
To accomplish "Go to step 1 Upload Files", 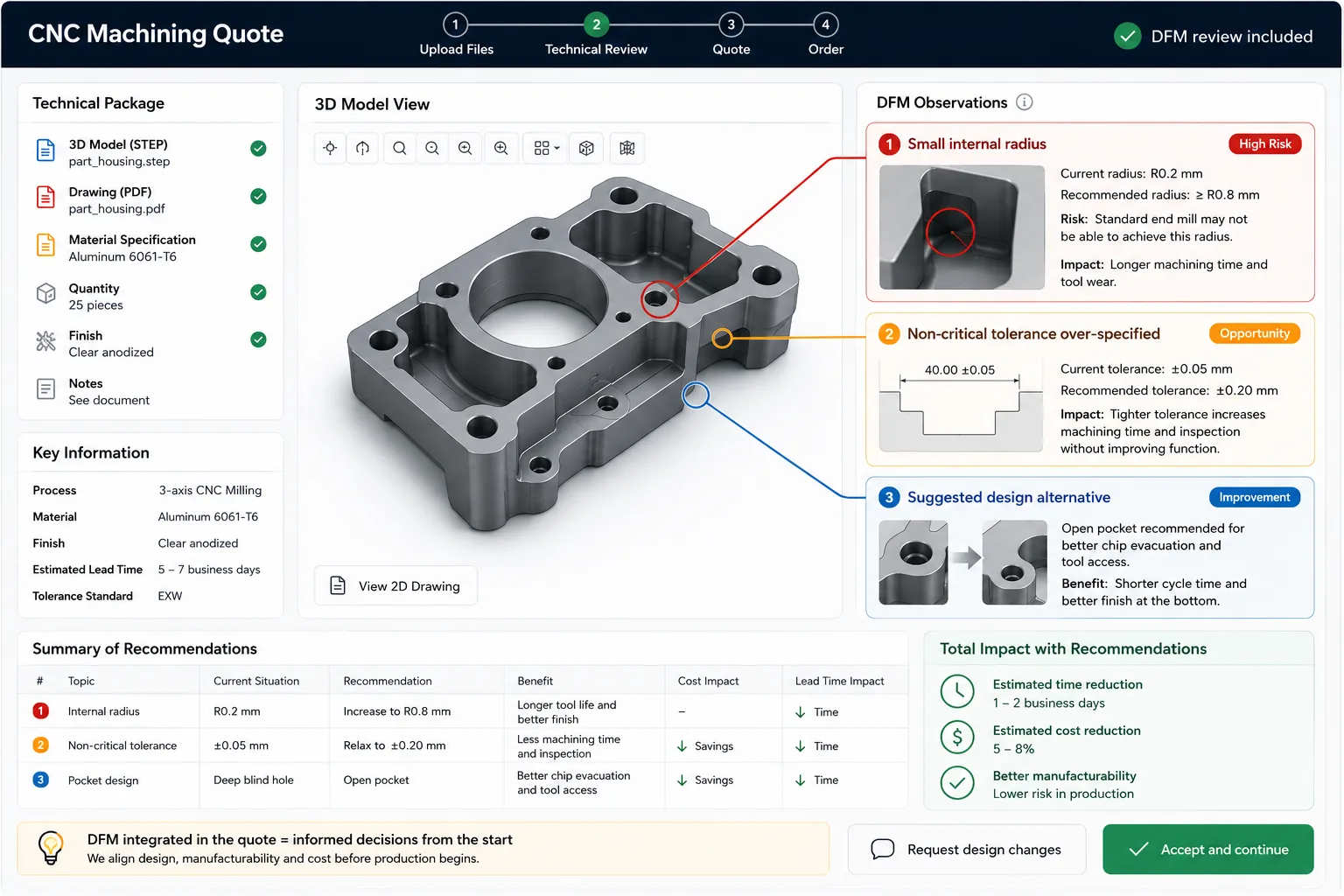I will point(456,34).
